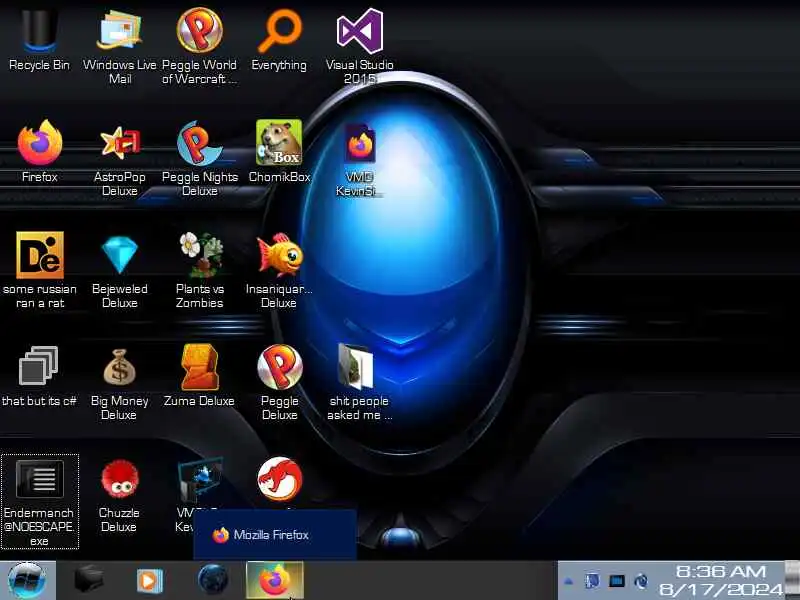800x600 pixels.
Task: Select Chuzzle Deluxe red fuzzball icon
Action: click(119, 479)
